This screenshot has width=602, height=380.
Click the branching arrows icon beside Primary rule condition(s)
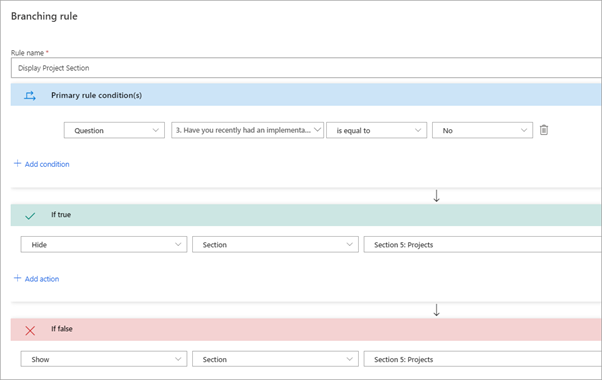coord(30,96)
